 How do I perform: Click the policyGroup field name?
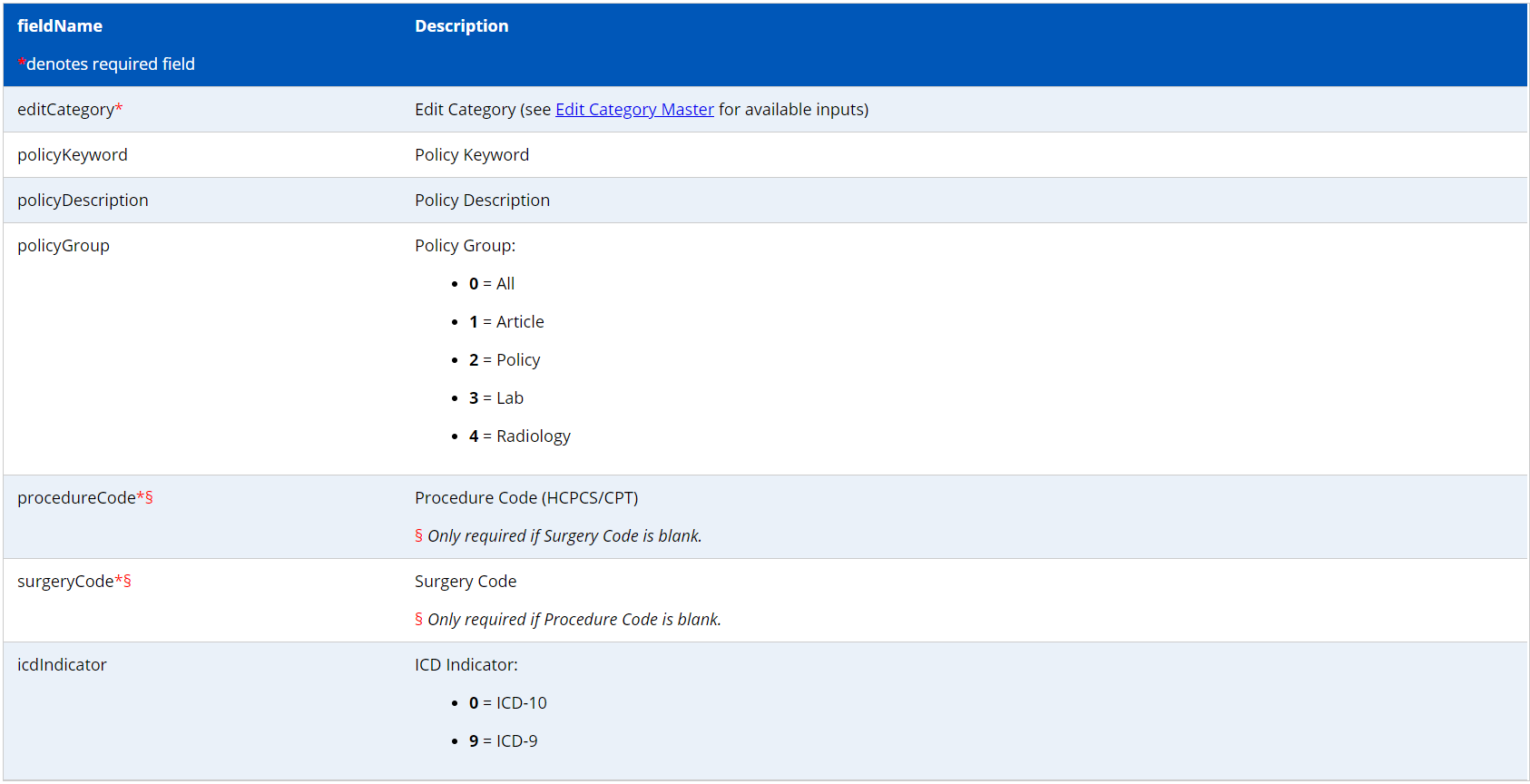pos(64,246)
